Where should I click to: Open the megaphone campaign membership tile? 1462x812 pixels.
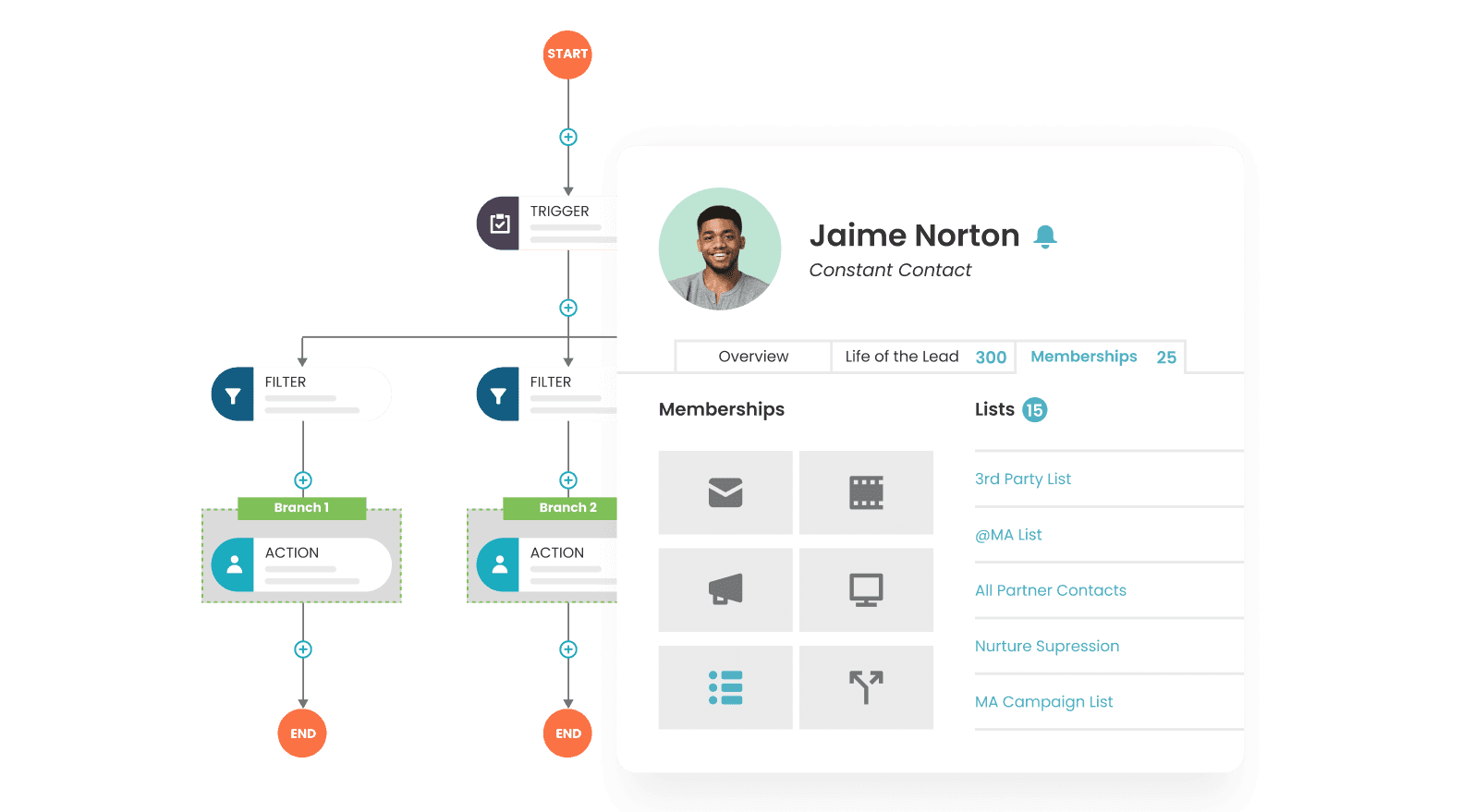point(725,589)
